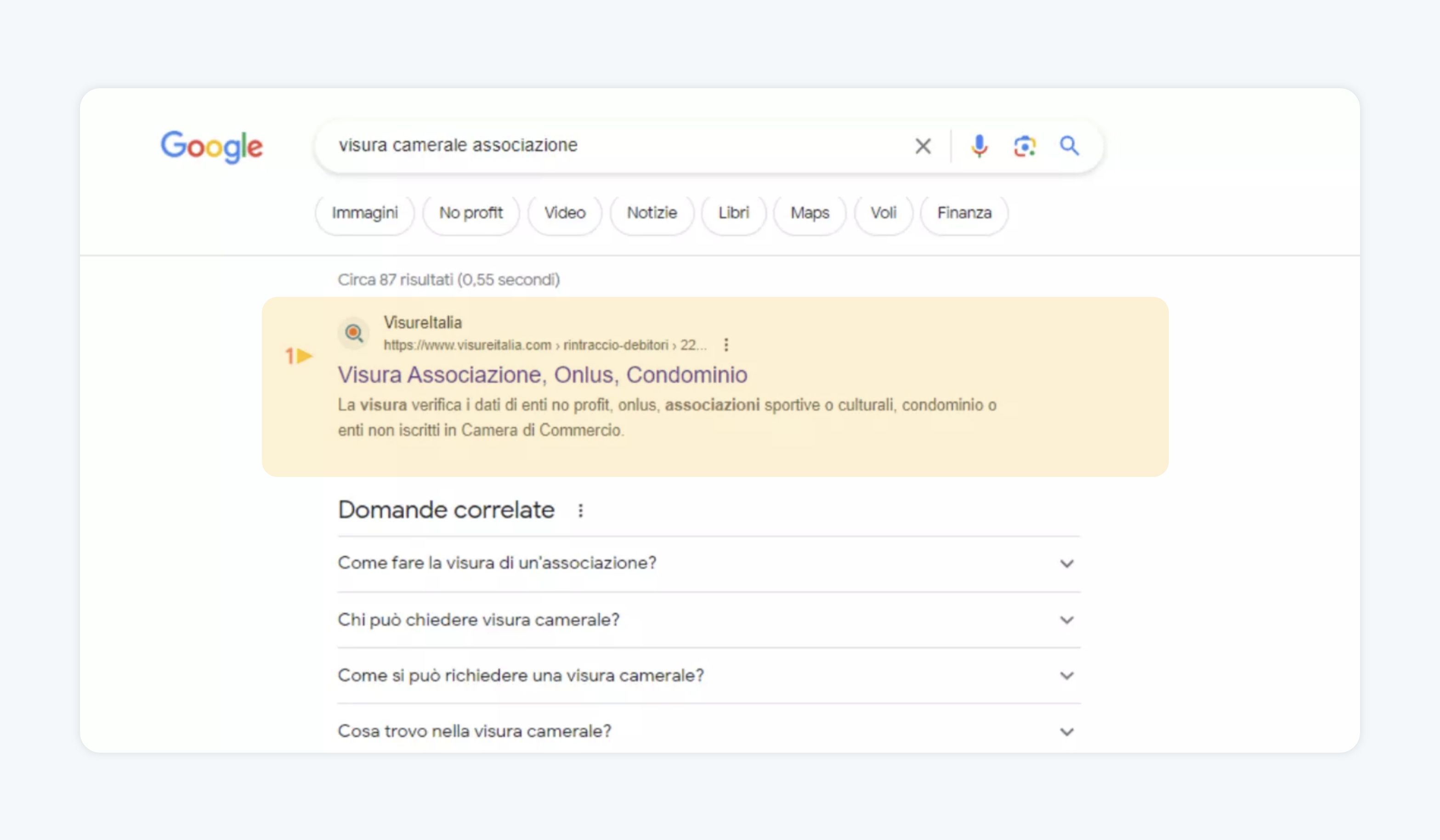The width and height of the screenshot is (1440, 840).
Task: Select the Libri filter chip
Action: click(734, 213)
